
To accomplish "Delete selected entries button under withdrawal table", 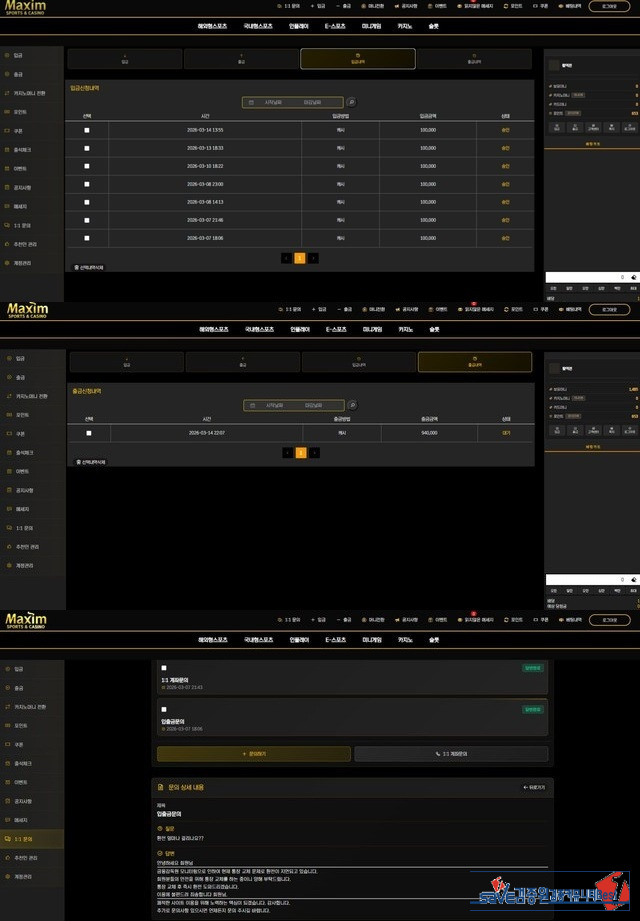I will coord(90,462).
